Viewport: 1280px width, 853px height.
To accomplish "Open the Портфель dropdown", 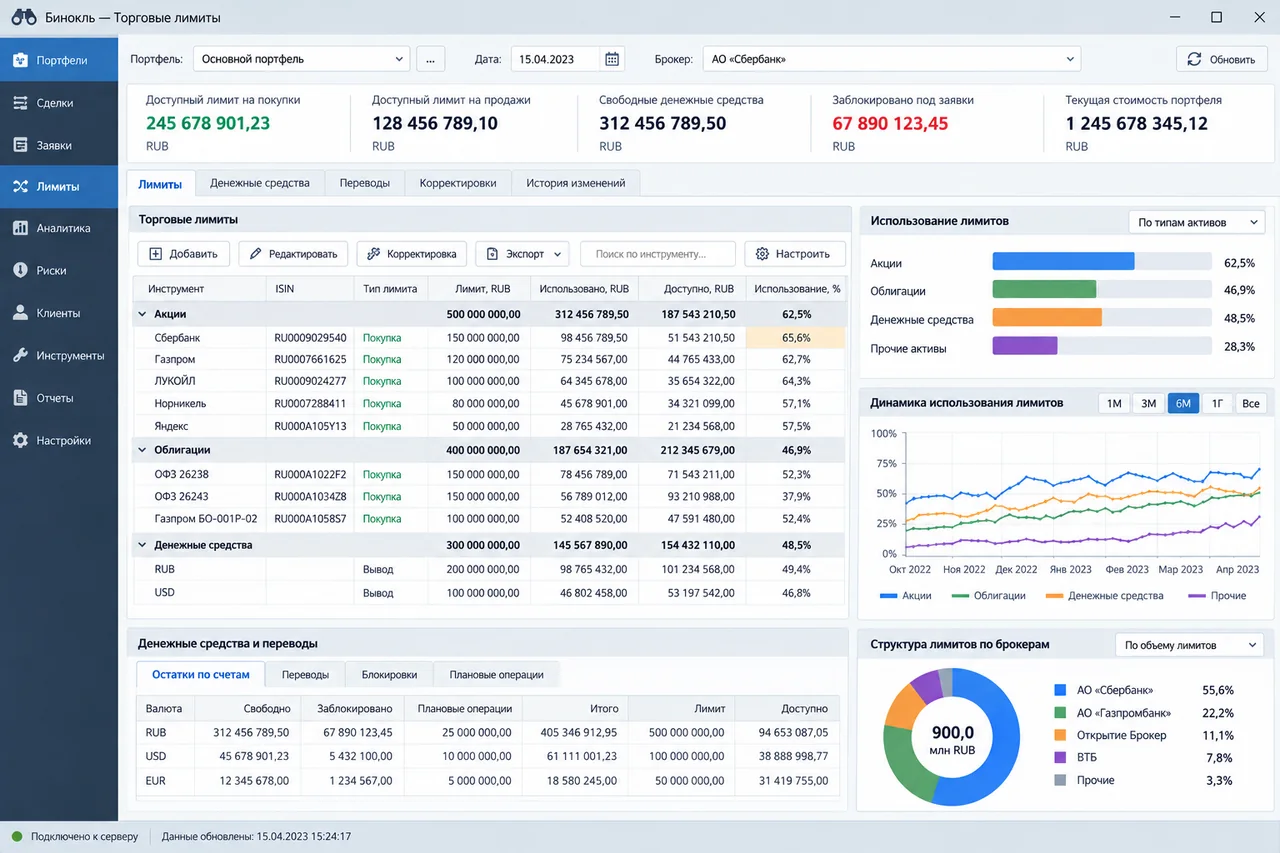I will [x=301, y=59].
